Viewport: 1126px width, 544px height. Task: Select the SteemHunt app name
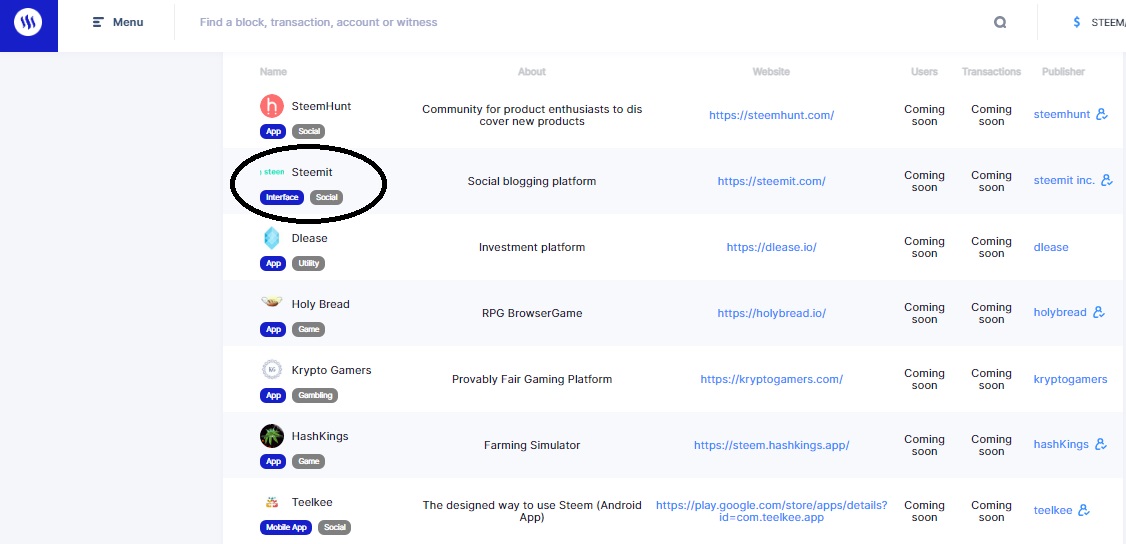point(321,106)
